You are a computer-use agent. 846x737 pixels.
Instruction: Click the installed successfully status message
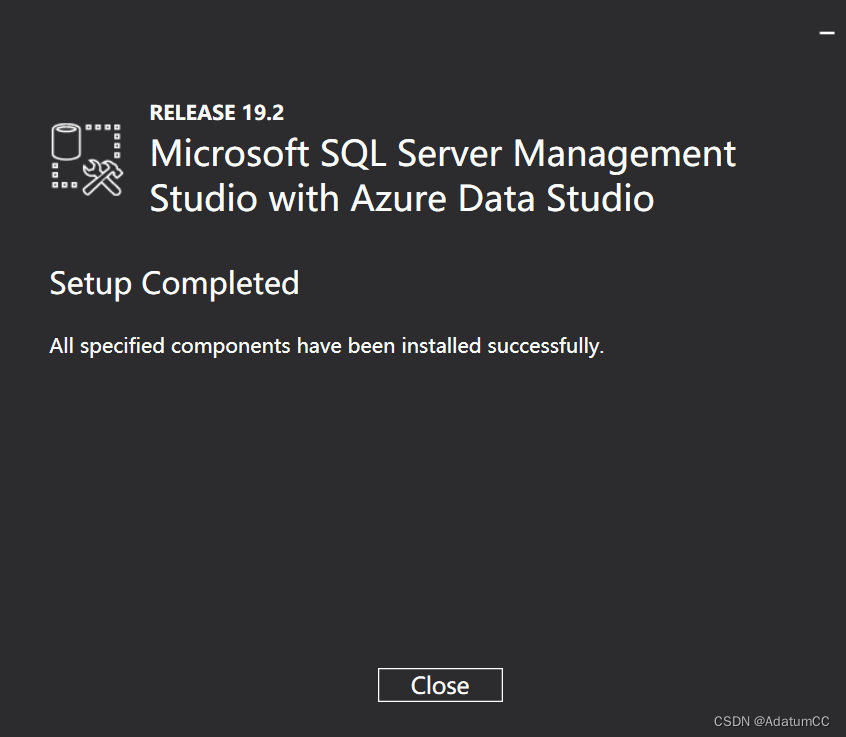point(327,347)
